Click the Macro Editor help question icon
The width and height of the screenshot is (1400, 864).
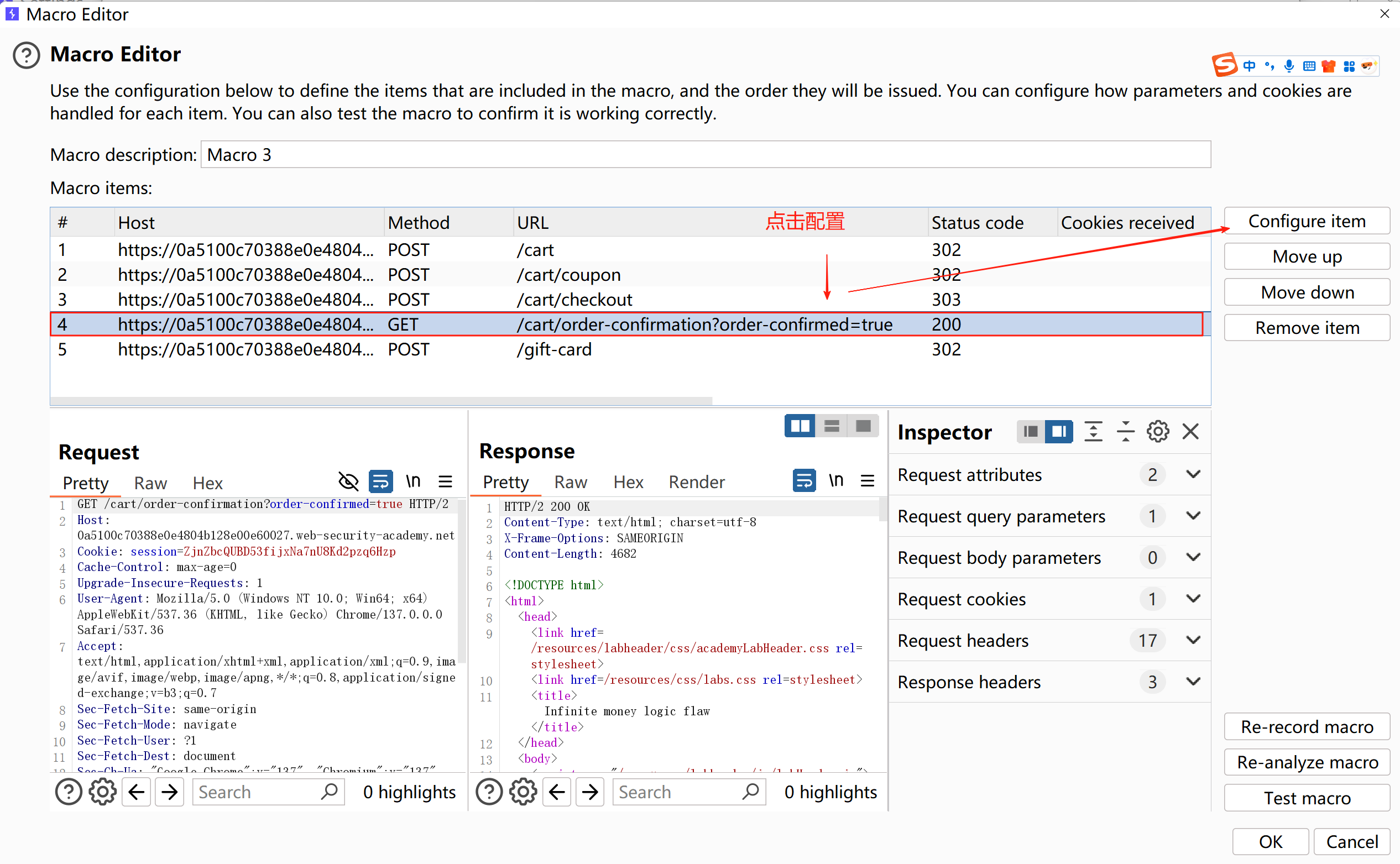point(27,55)
